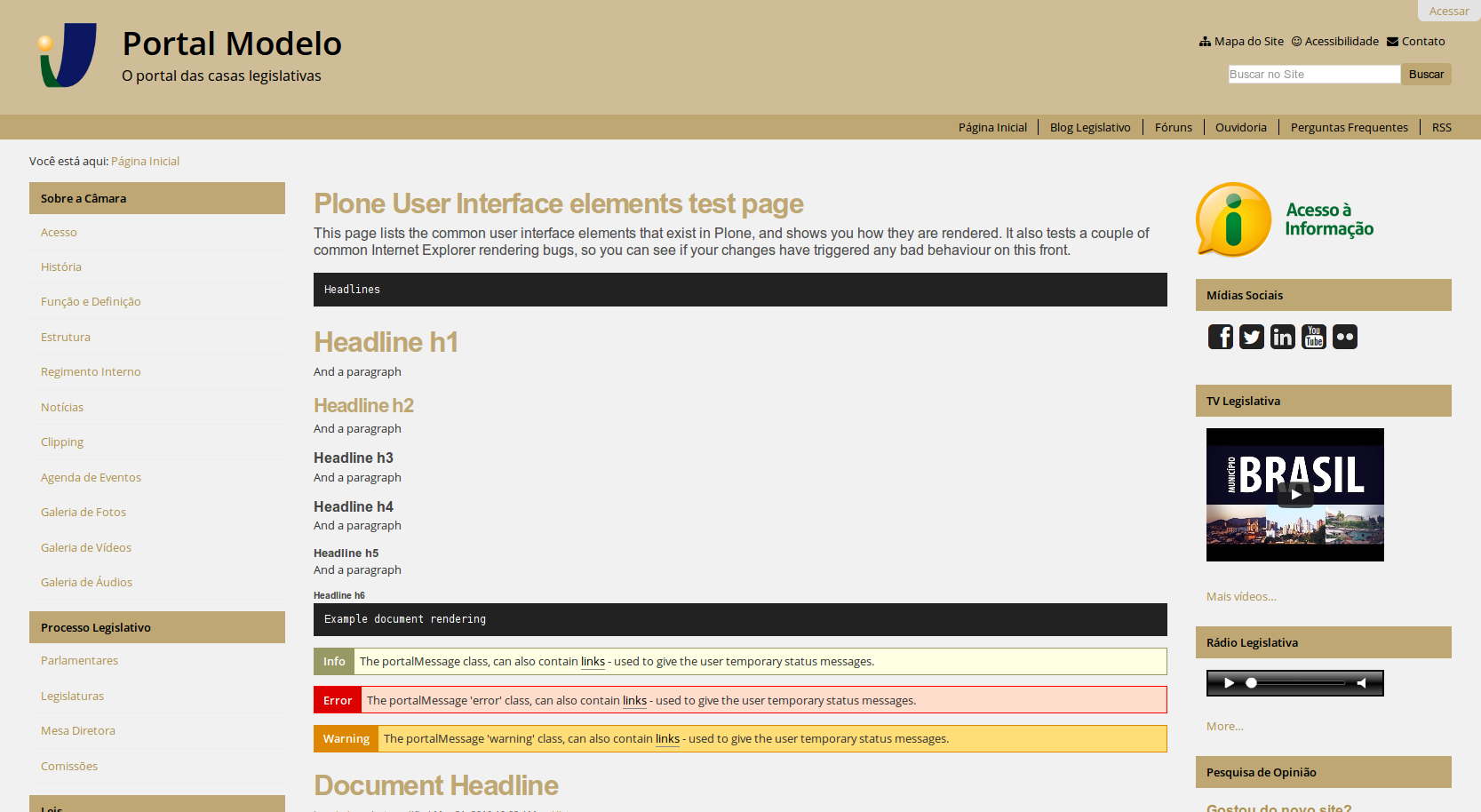Click the Acesso à Informação banner
Screen dimensions: 1481x812
point(1285,219)
